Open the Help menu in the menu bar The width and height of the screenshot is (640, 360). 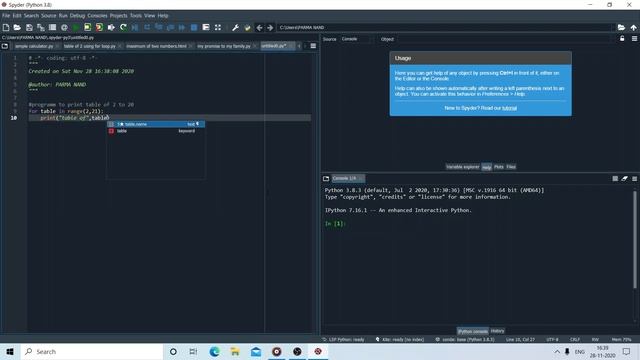click(163, 16)
